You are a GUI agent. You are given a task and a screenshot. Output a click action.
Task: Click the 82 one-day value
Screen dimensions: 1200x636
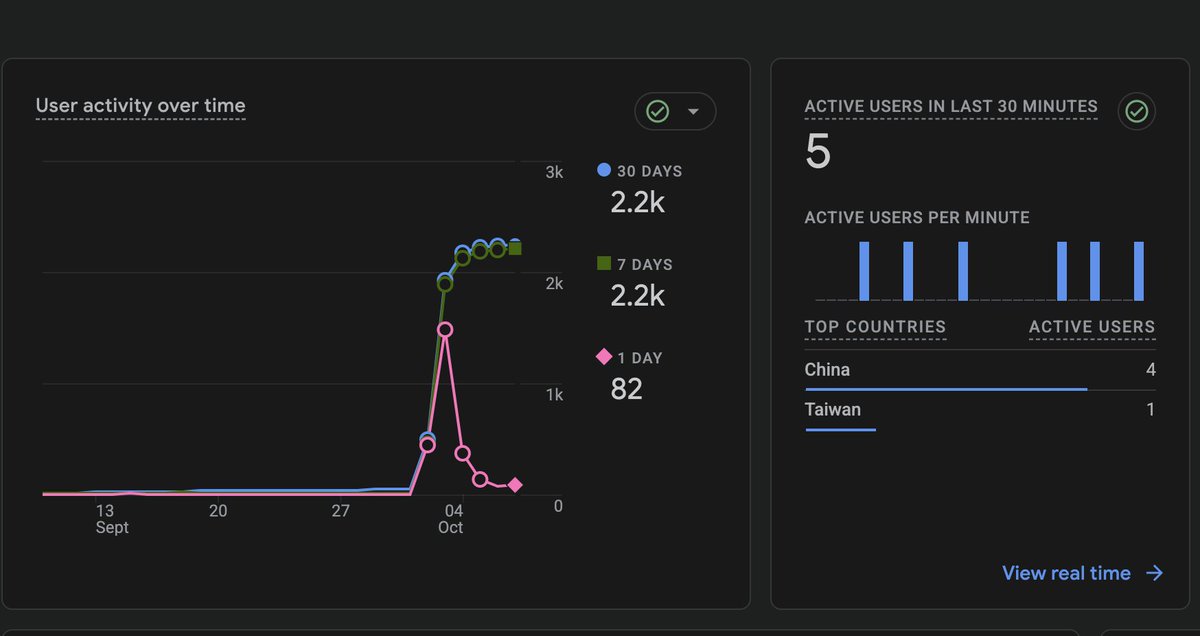626,389
